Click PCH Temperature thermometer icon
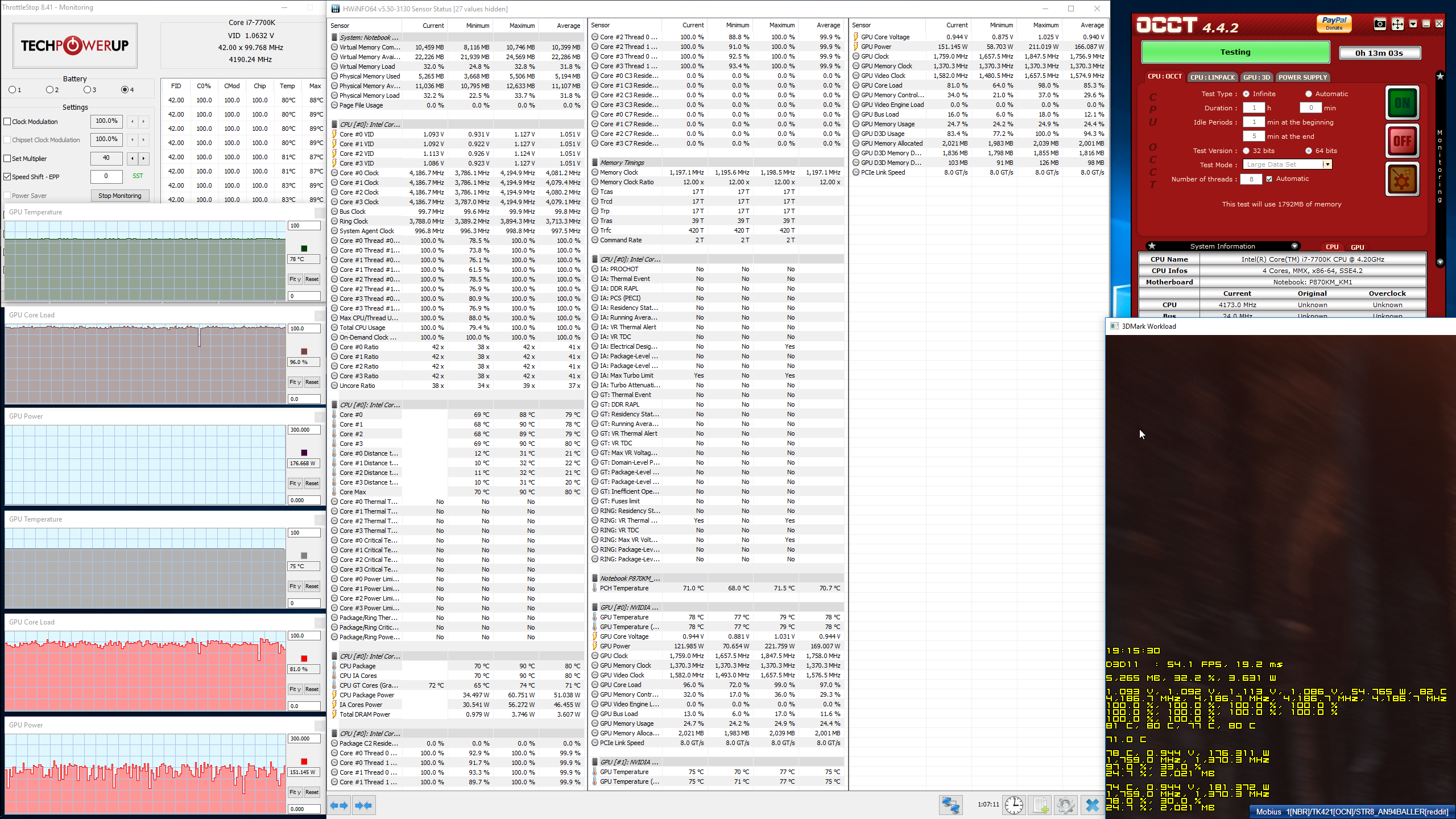This screenshot has height=819, width=1456. [x=595, y=589]
